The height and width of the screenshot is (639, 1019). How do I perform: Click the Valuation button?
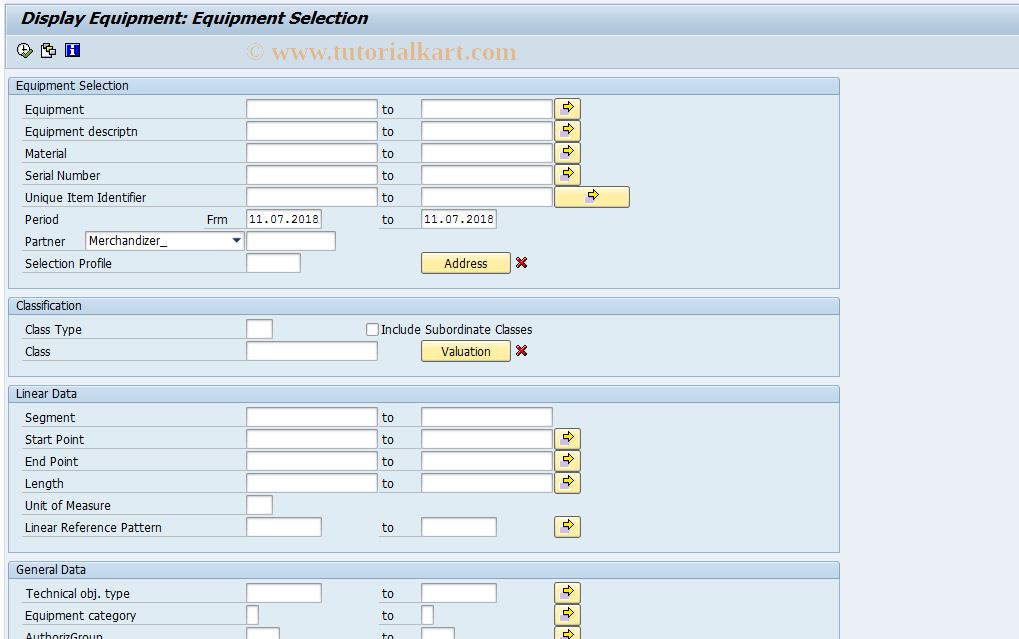pos(465,351)
